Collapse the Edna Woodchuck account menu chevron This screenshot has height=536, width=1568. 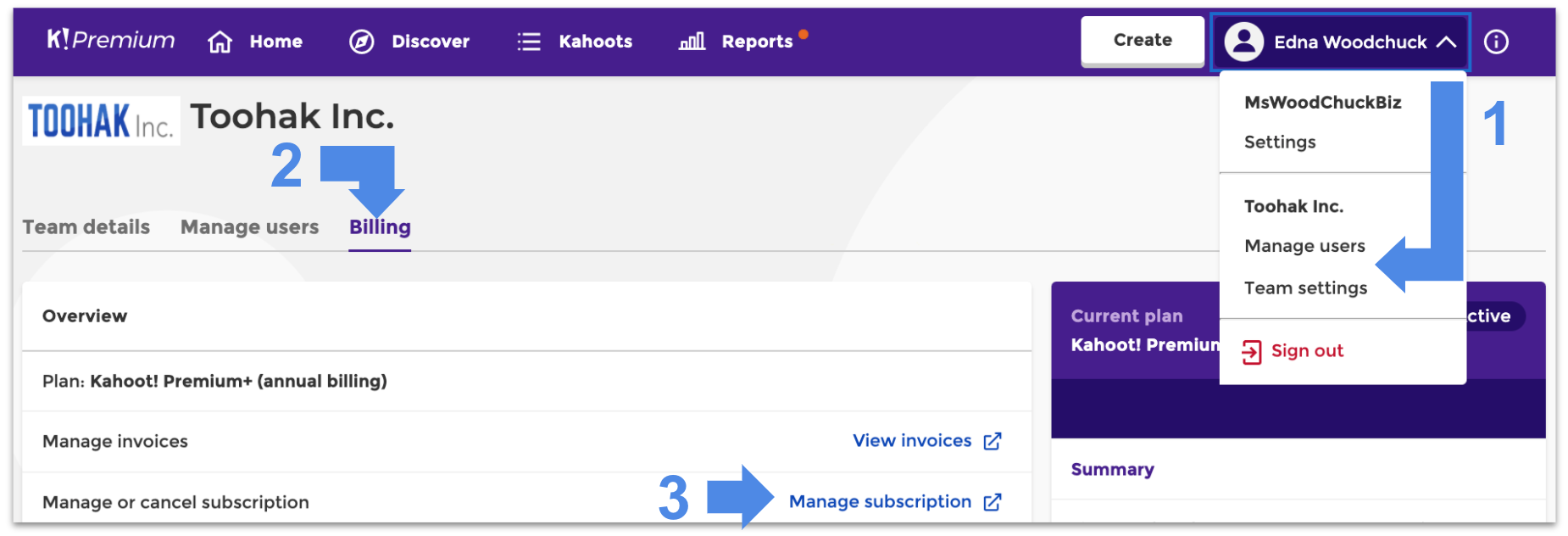point(1447,42)
